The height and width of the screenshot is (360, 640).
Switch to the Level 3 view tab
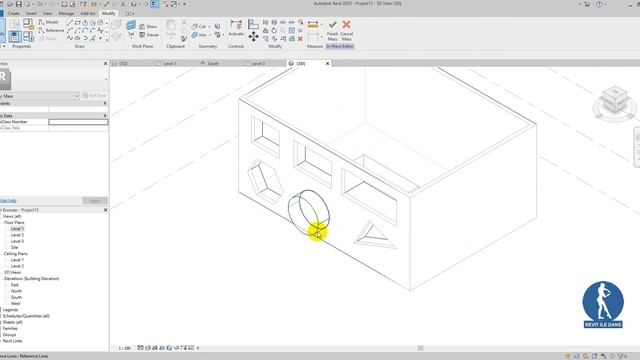258,64
